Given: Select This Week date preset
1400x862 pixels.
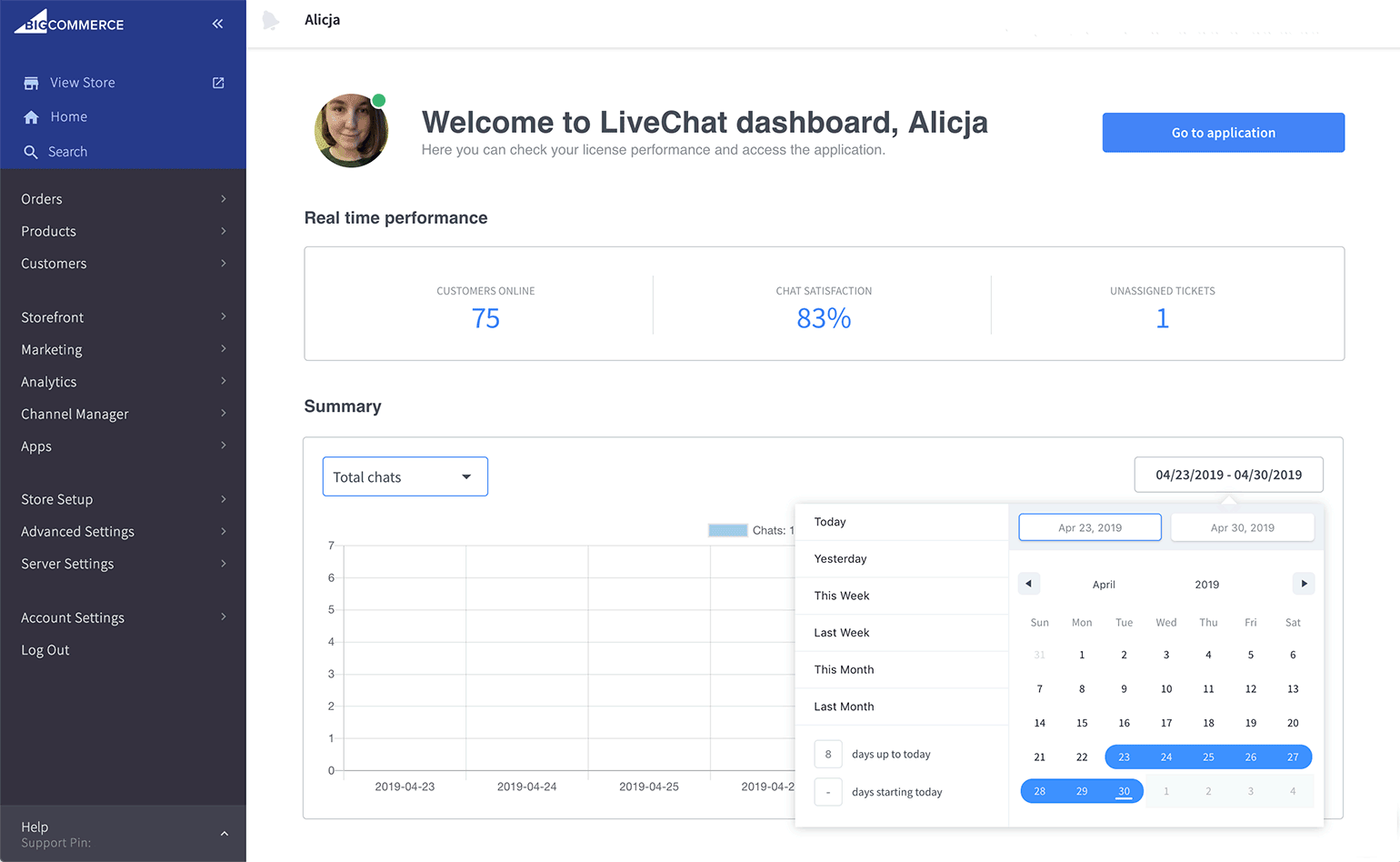Looking at the screenshot, I should [x=902, y=596].
